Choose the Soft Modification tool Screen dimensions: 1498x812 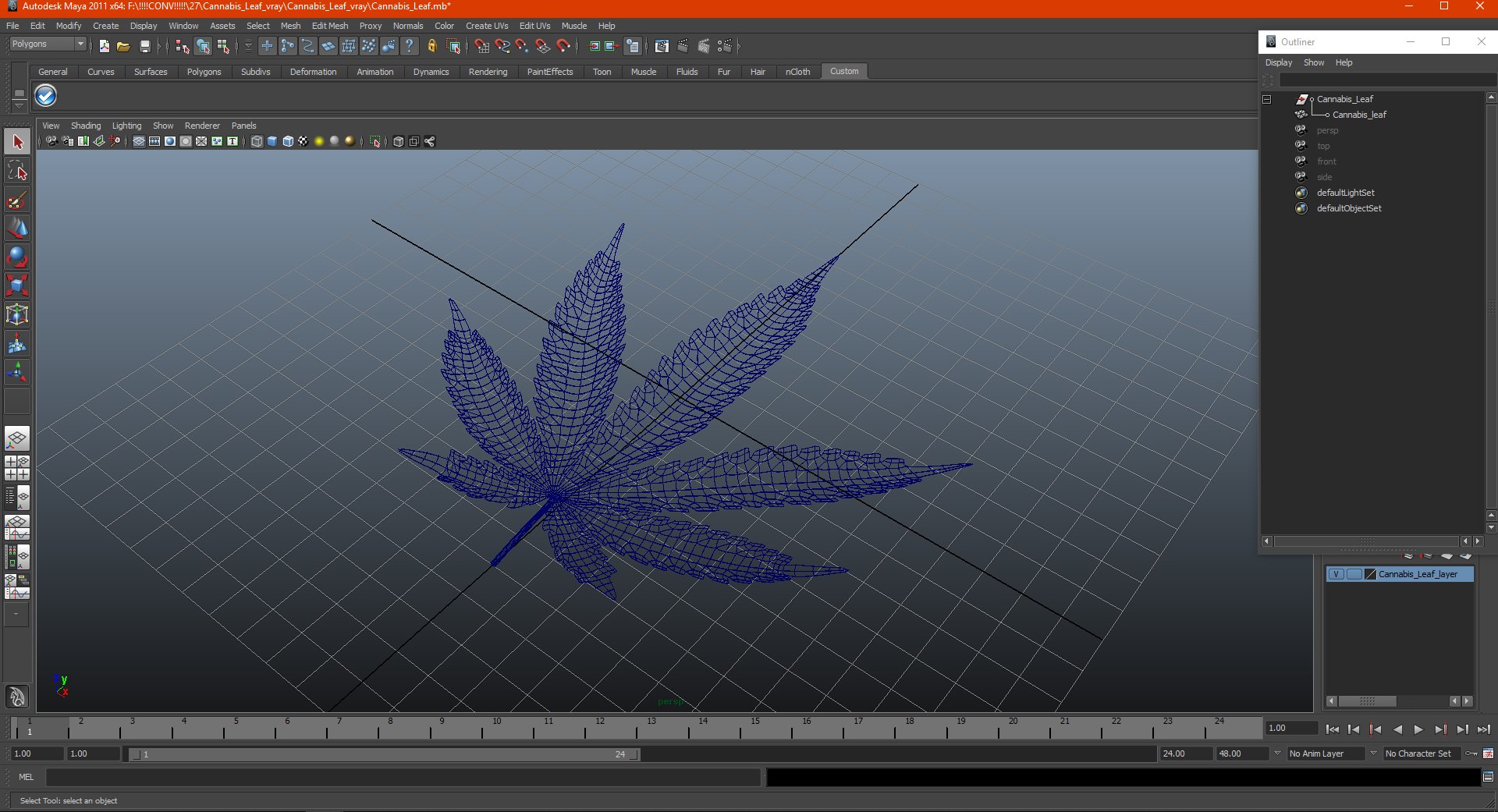[17, 343]
